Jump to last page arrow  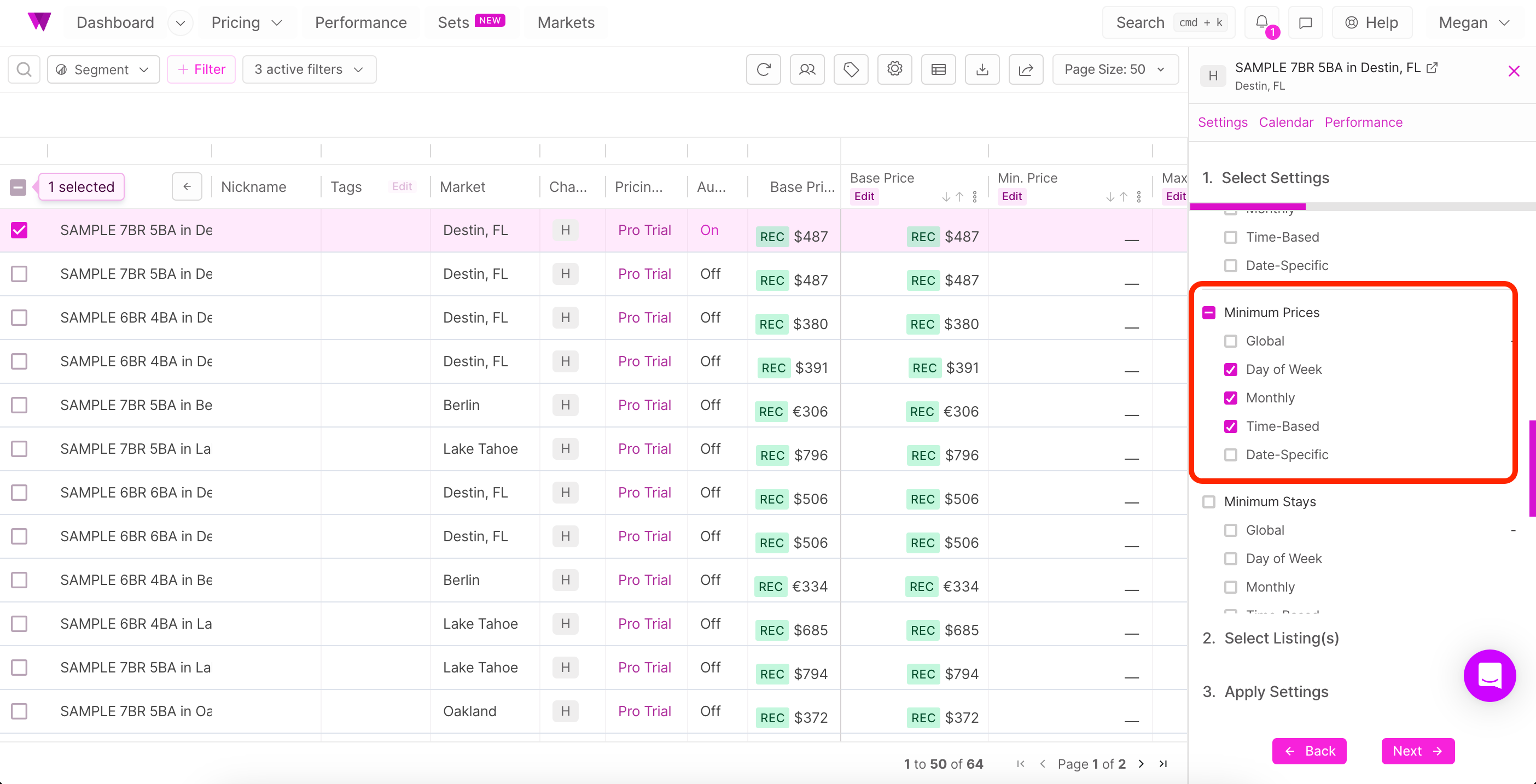1163,764
